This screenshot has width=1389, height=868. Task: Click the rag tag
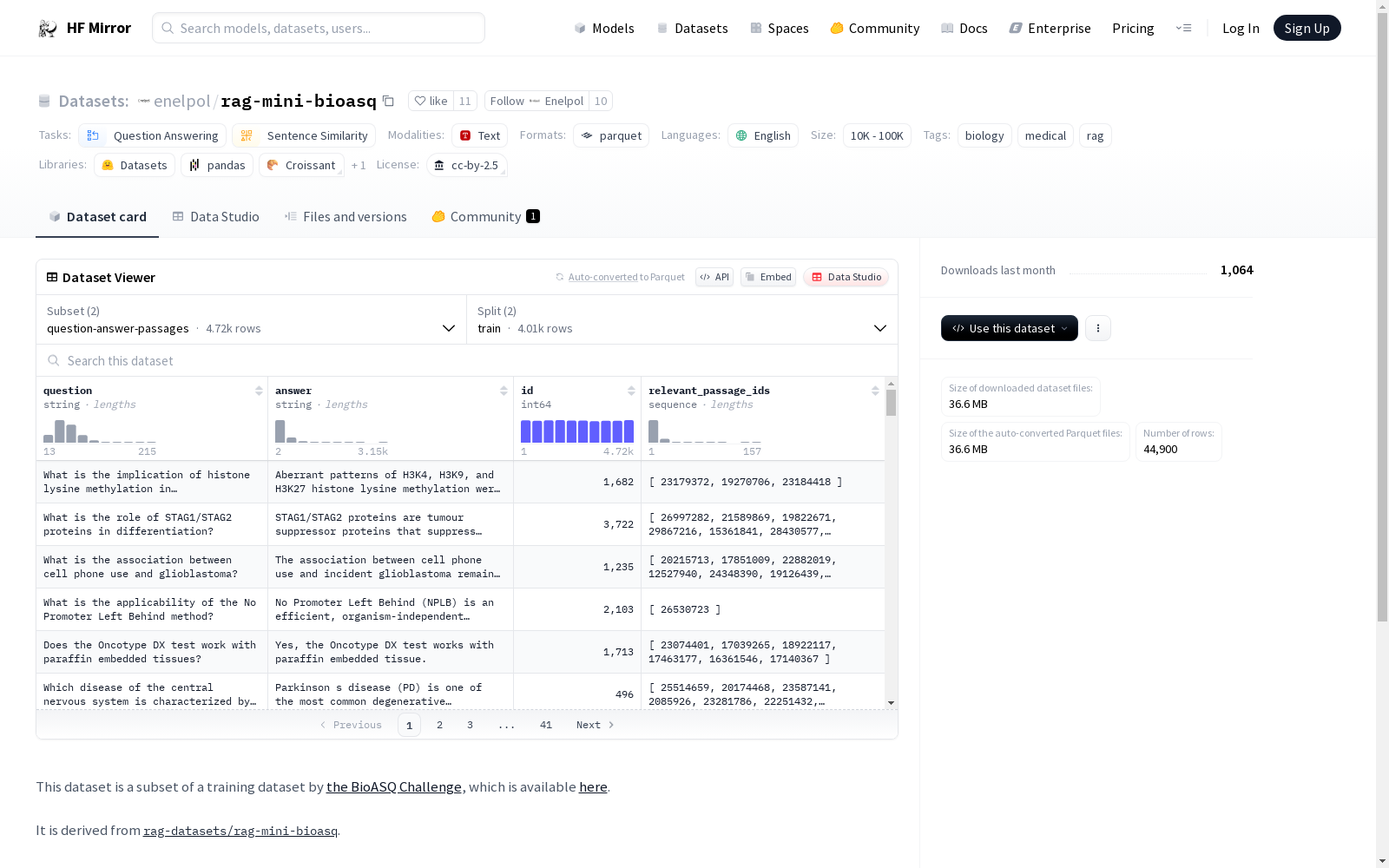(1095, 135)
